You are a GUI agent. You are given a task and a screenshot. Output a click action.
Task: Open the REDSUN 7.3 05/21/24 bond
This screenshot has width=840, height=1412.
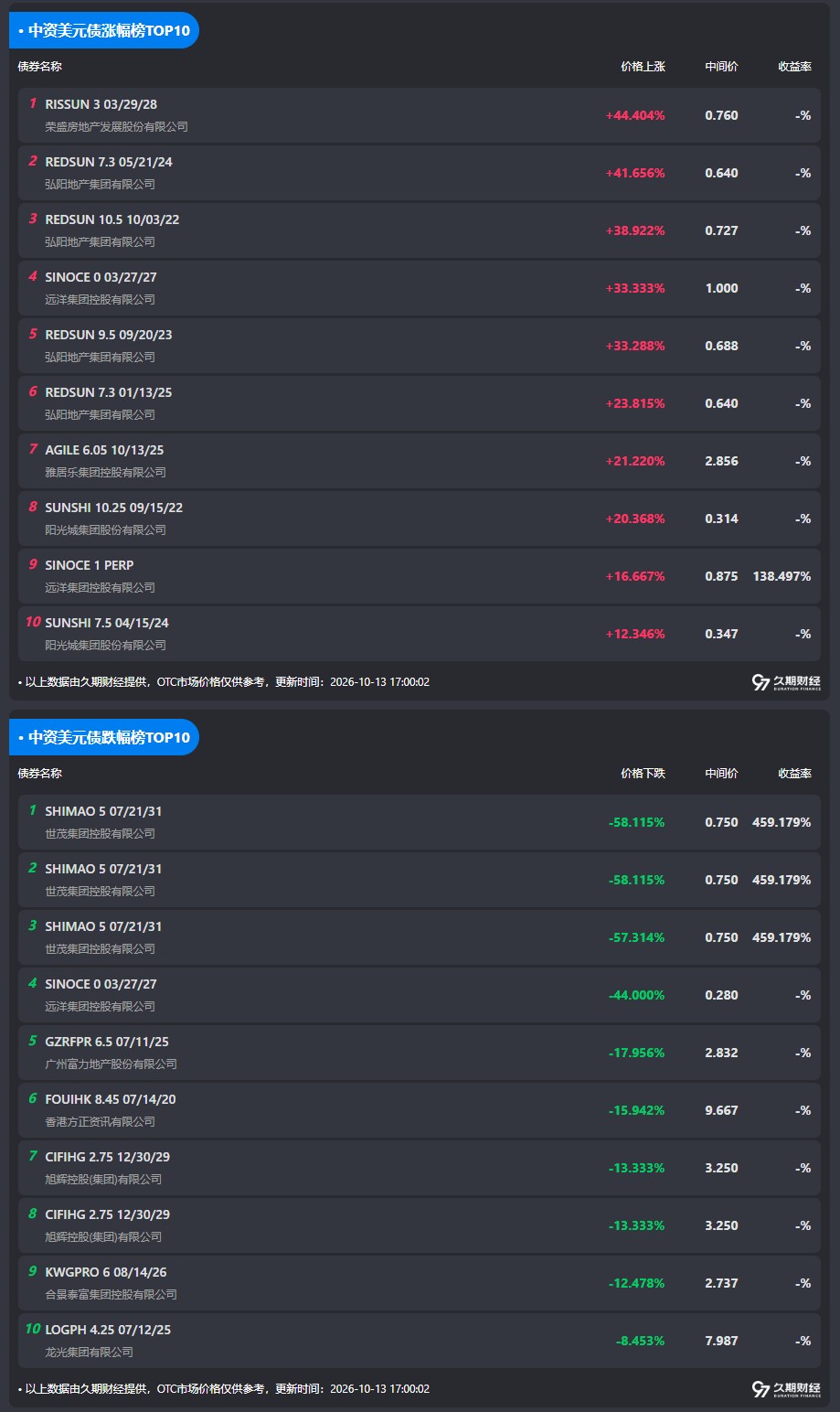click(x=420, y=173)
